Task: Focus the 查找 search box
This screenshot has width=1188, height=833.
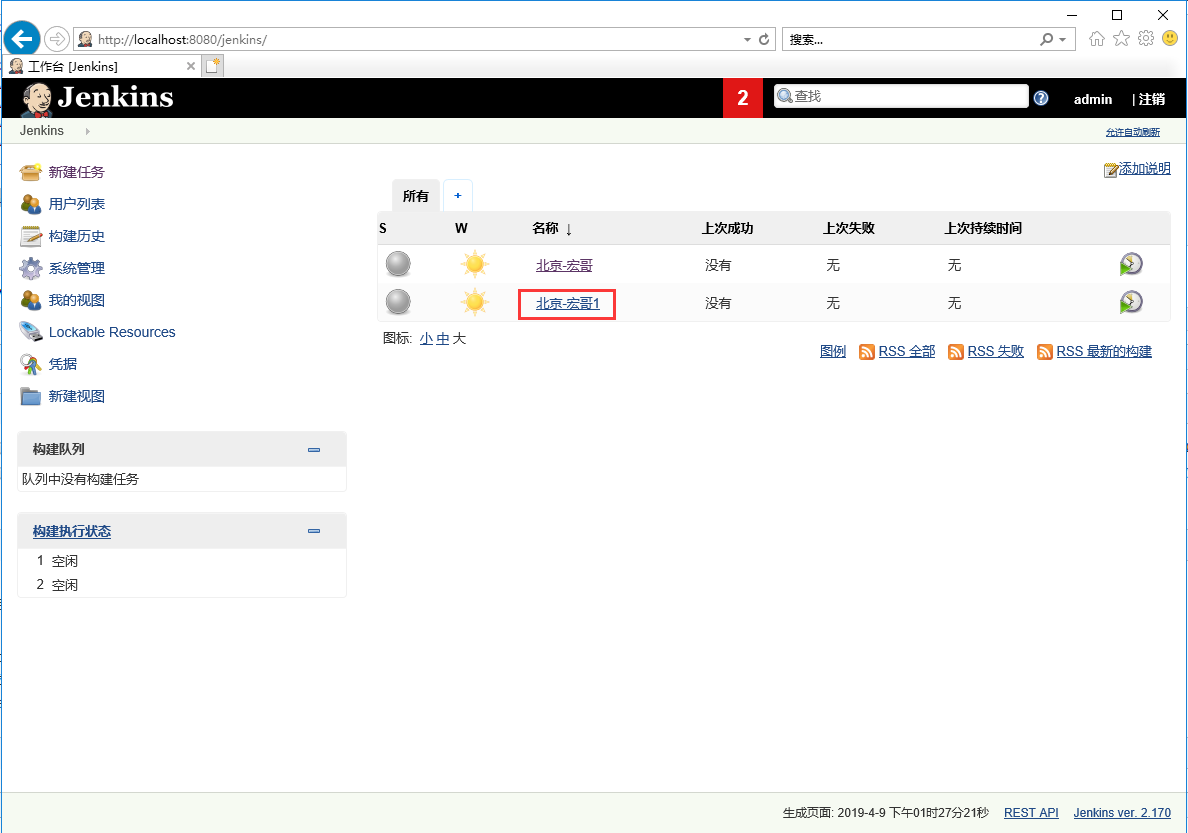Action: tap(901, 96)
